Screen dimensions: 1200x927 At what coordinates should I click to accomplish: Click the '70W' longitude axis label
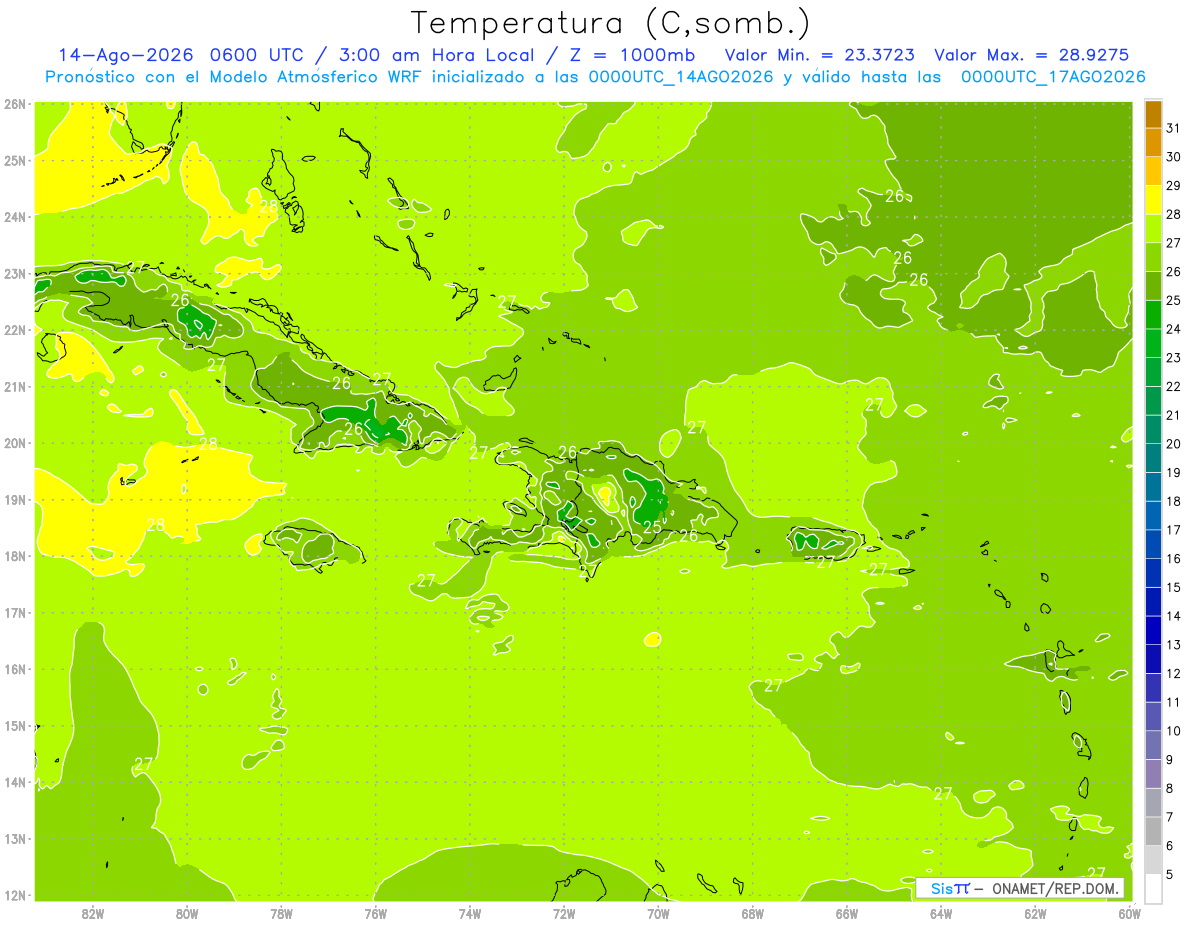[658, 913]
